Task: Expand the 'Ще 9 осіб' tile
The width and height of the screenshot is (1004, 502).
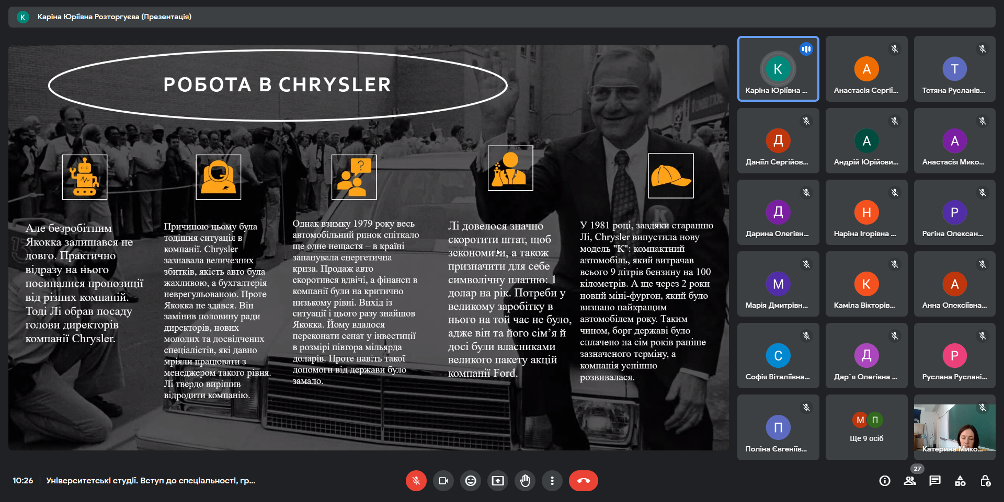Action: [x=866, y=427]
